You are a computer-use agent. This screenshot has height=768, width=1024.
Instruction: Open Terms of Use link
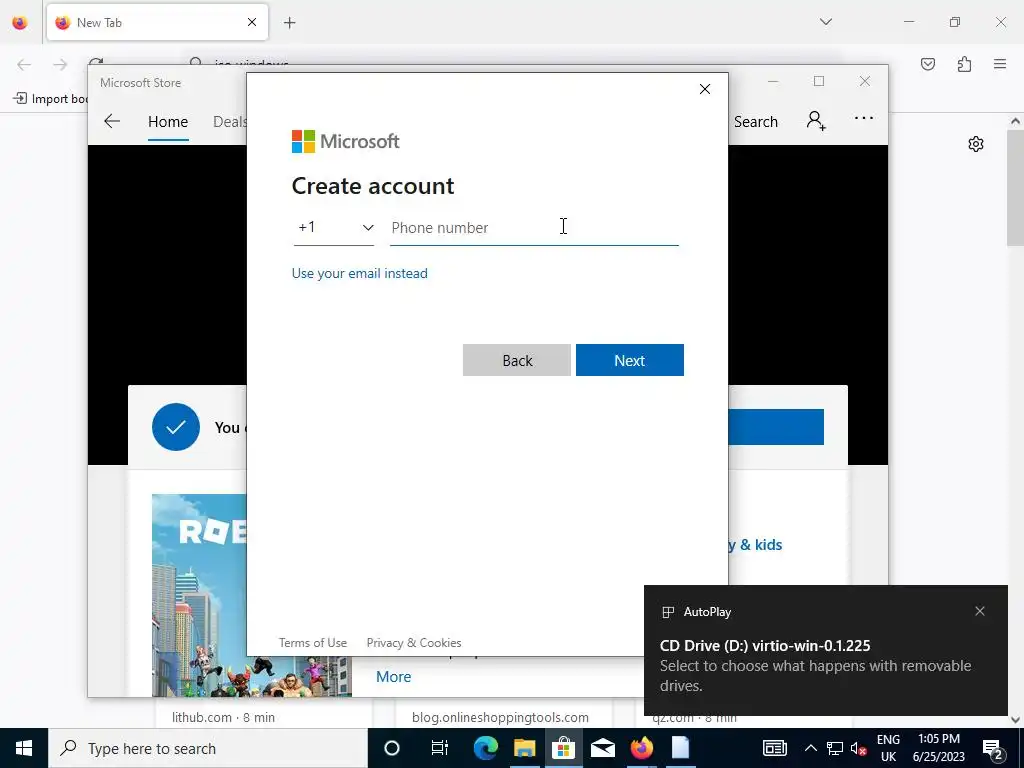(x=313, y=643)
